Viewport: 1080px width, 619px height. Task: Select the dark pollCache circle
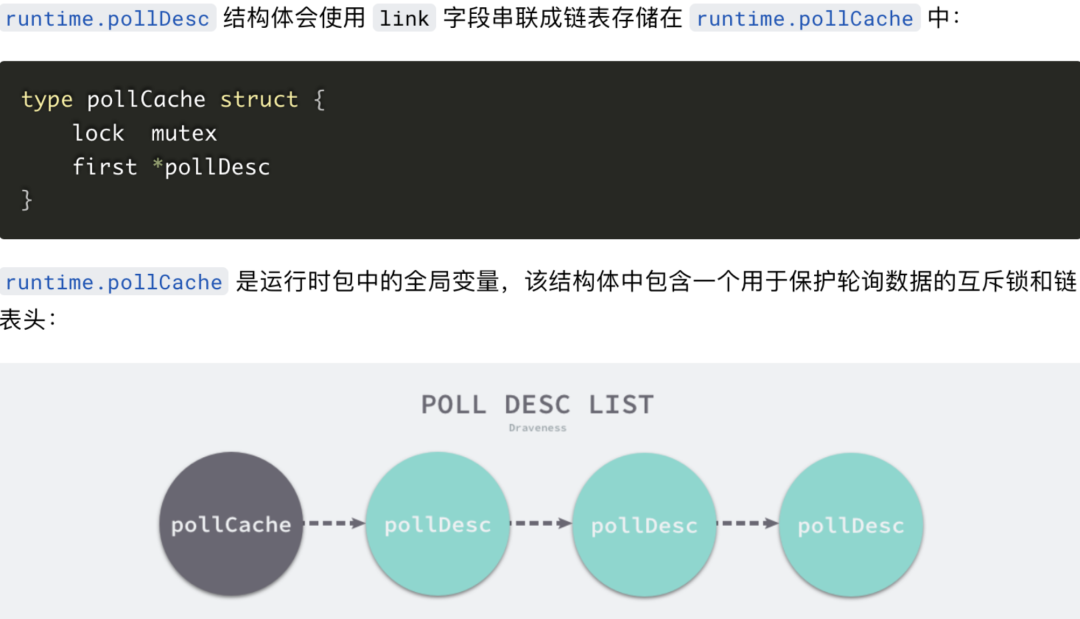pyautogui.click(x=231, y=524)
